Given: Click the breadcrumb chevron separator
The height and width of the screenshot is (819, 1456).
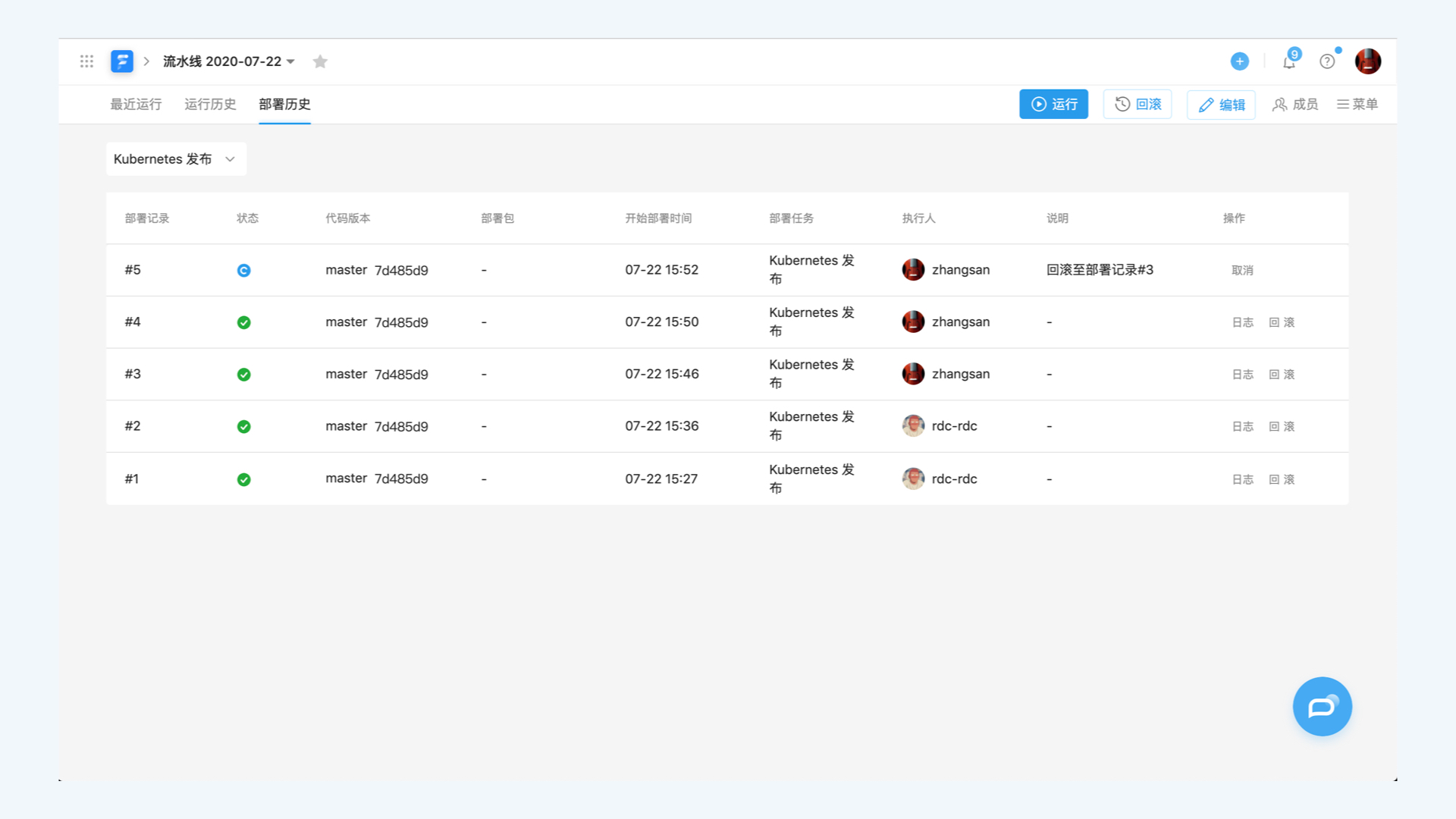Looking at the screenshot, I should 146,61.
